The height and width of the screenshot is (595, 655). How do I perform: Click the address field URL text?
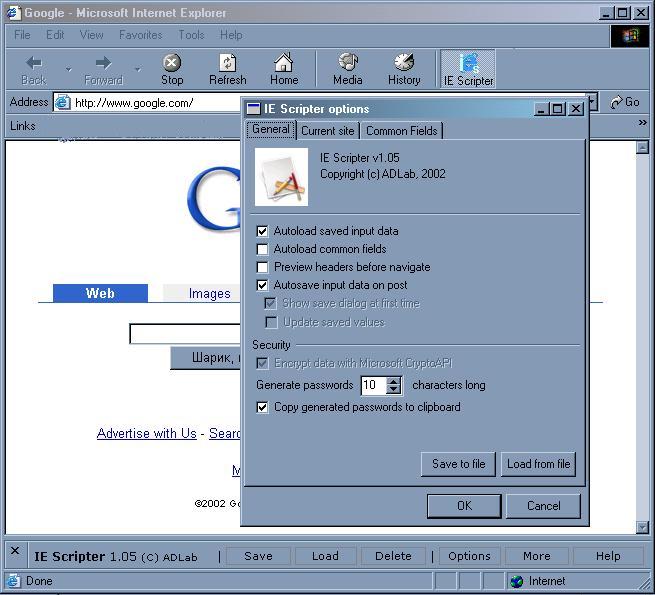tap(134, 103)
